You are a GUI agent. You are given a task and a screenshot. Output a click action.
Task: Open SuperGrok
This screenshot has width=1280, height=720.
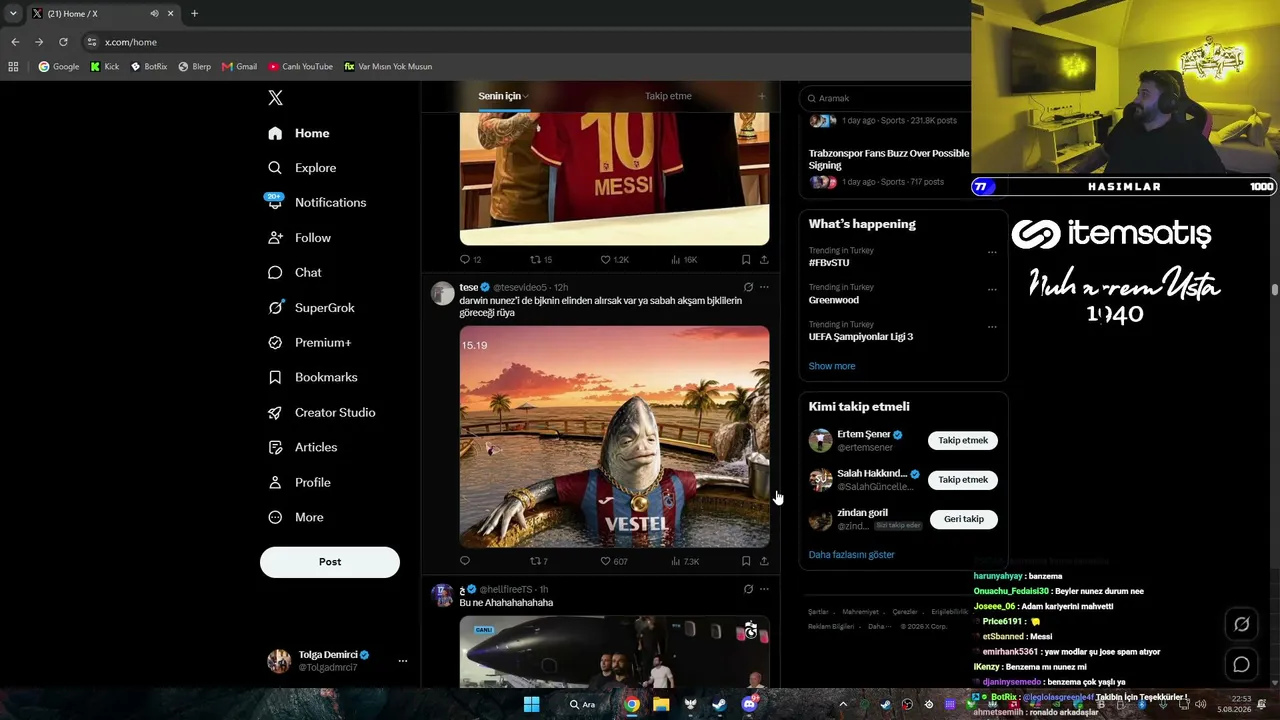click(311, 308)
